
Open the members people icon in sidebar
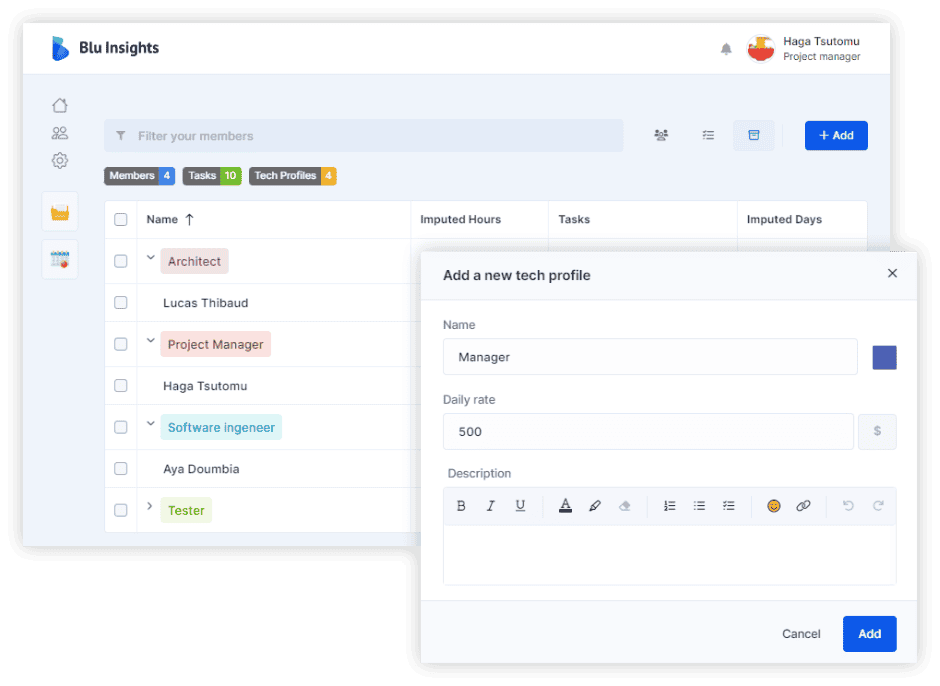pos(60,133)
